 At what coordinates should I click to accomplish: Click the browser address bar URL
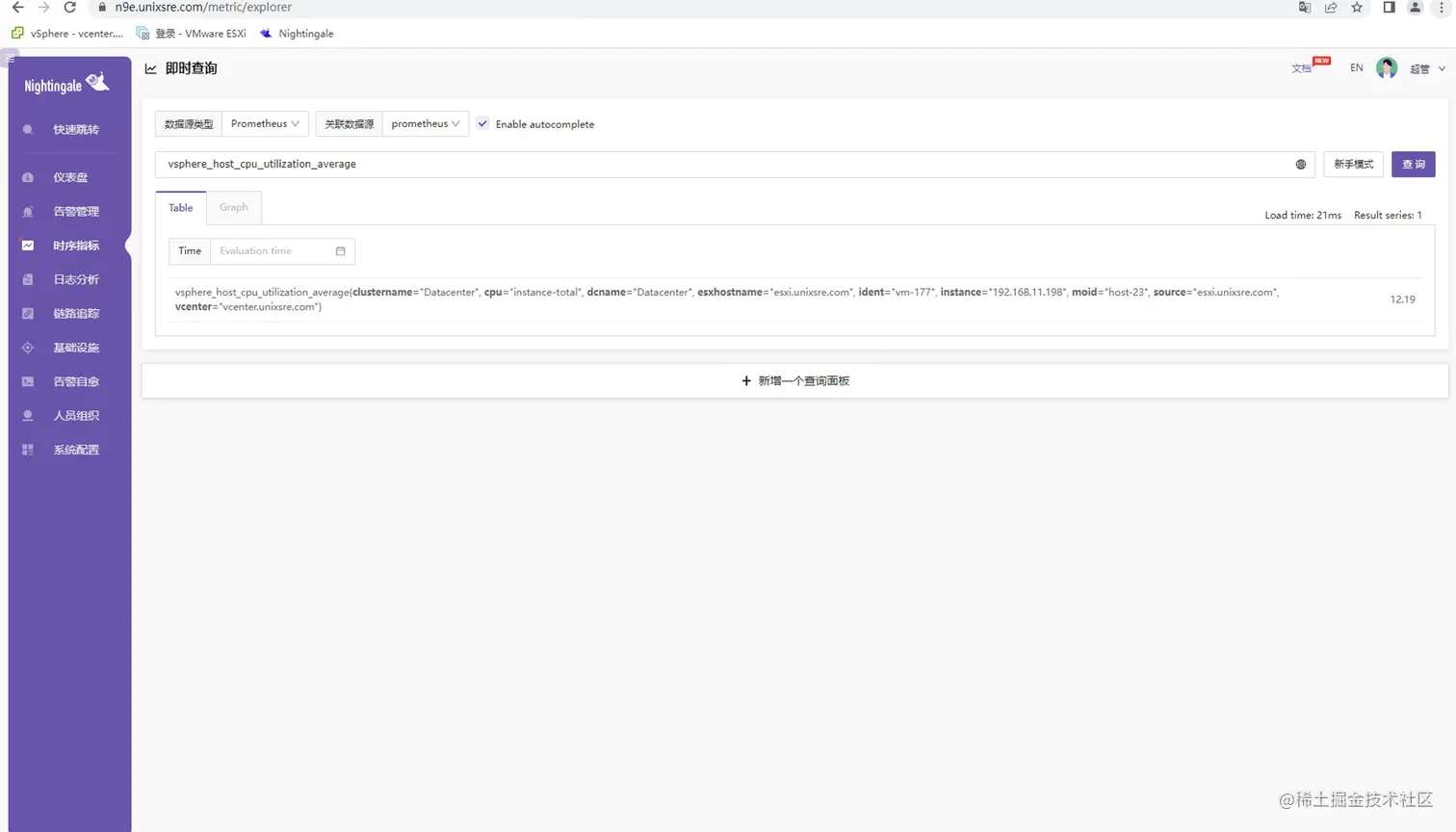click(x=203, y=8)
